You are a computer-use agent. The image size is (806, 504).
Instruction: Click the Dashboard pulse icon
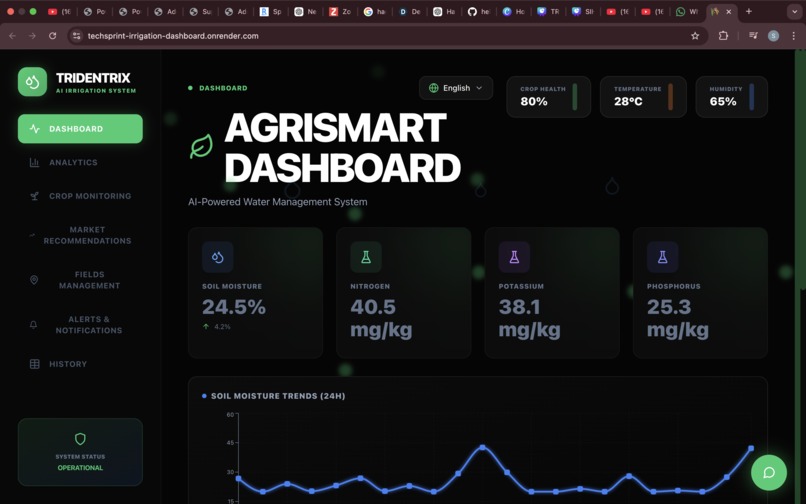[34, 129]
